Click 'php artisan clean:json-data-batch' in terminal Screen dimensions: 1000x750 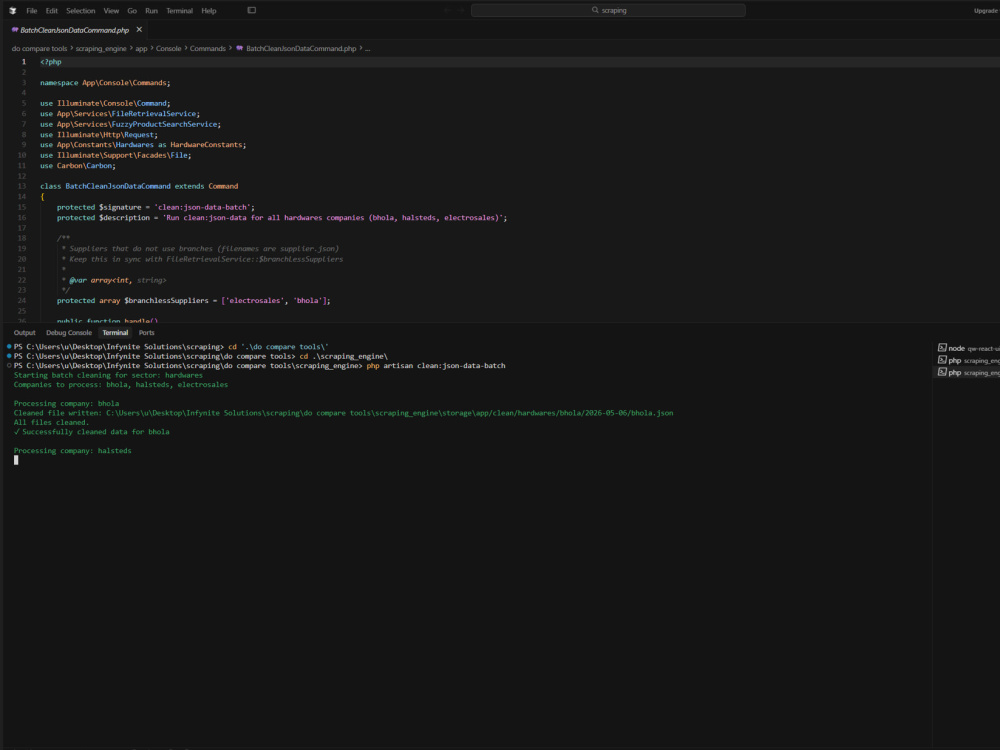436,365
